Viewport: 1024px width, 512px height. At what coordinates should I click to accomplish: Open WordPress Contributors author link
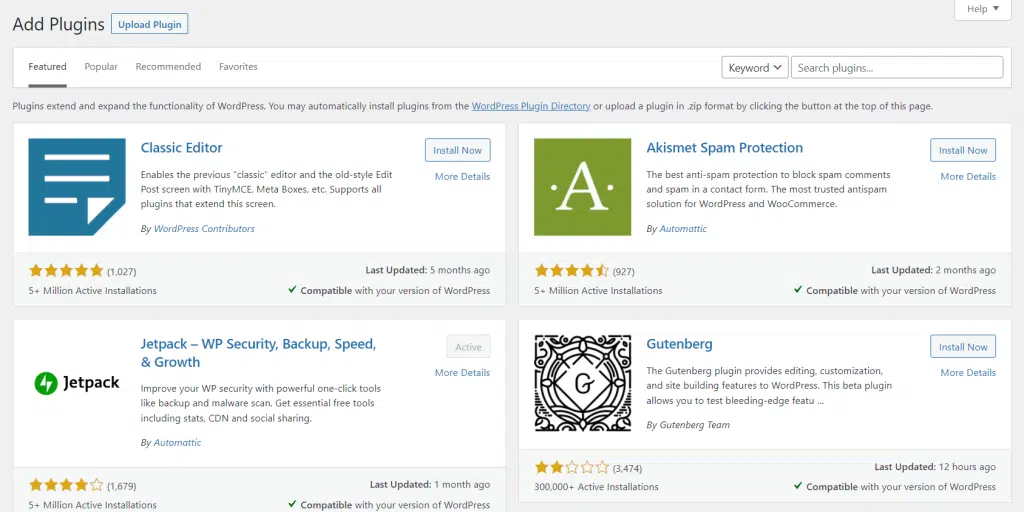[204, 229]
